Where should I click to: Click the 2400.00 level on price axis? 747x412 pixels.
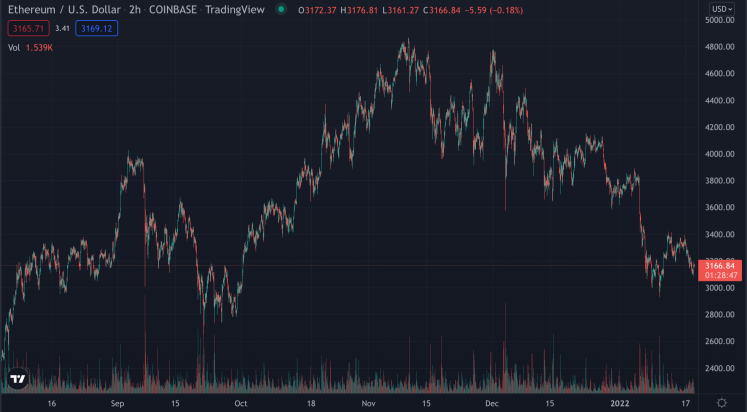(720, 368)
